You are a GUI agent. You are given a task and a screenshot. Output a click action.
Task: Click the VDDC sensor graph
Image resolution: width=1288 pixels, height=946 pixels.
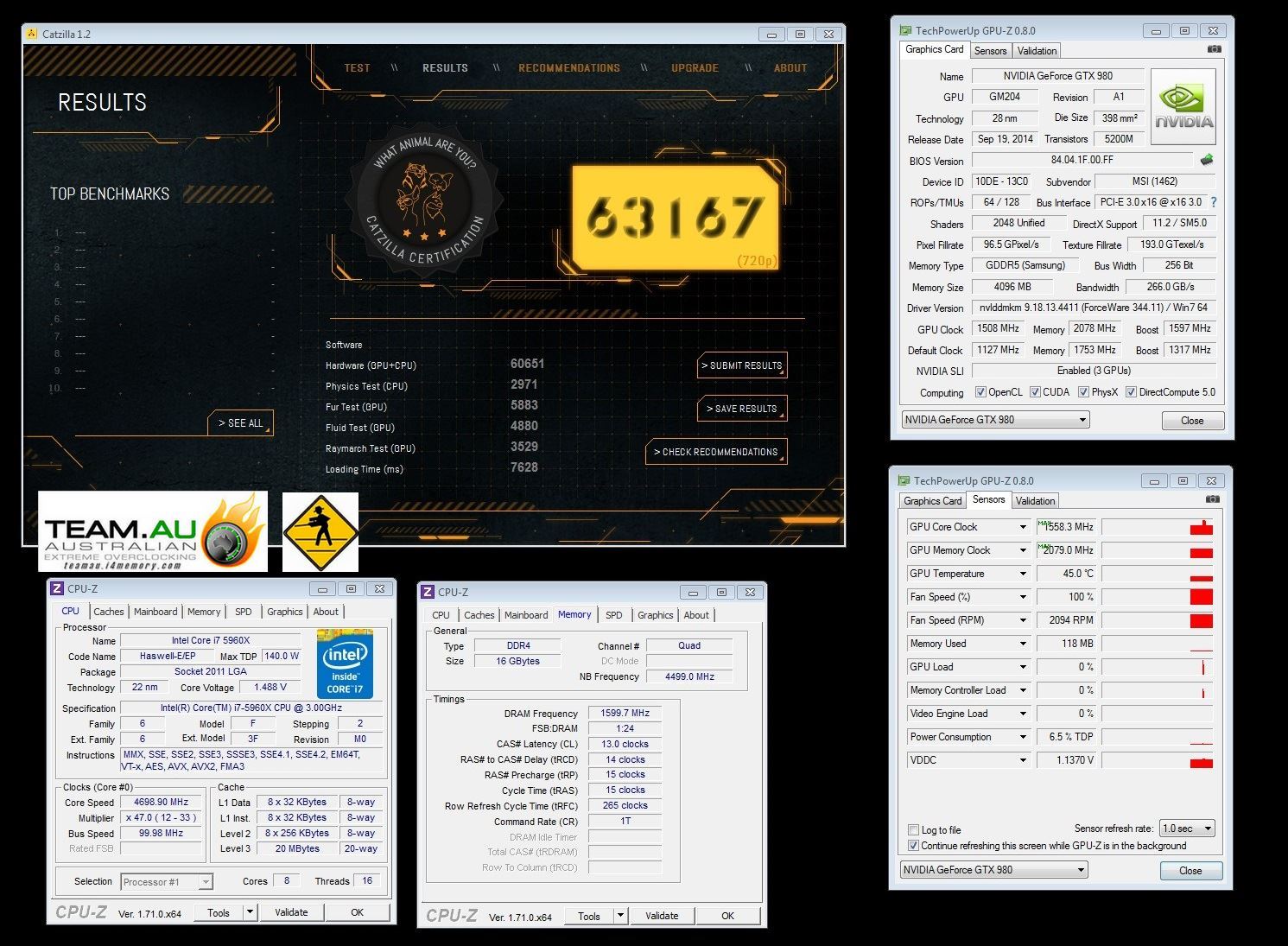coord(1157,760)
